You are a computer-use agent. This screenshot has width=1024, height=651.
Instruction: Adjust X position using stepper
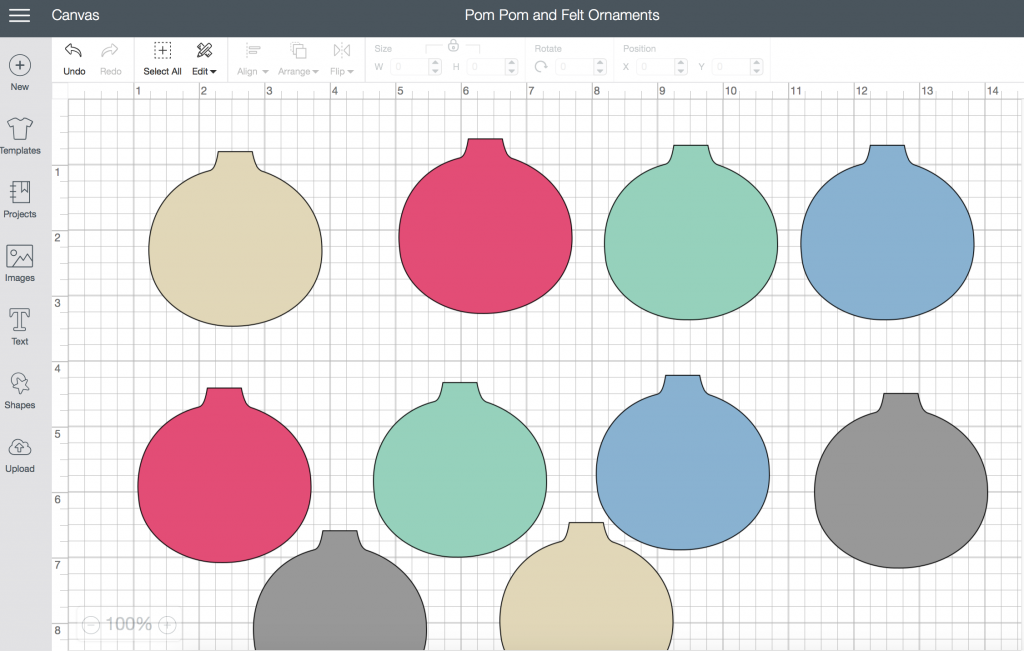point(681,67)
